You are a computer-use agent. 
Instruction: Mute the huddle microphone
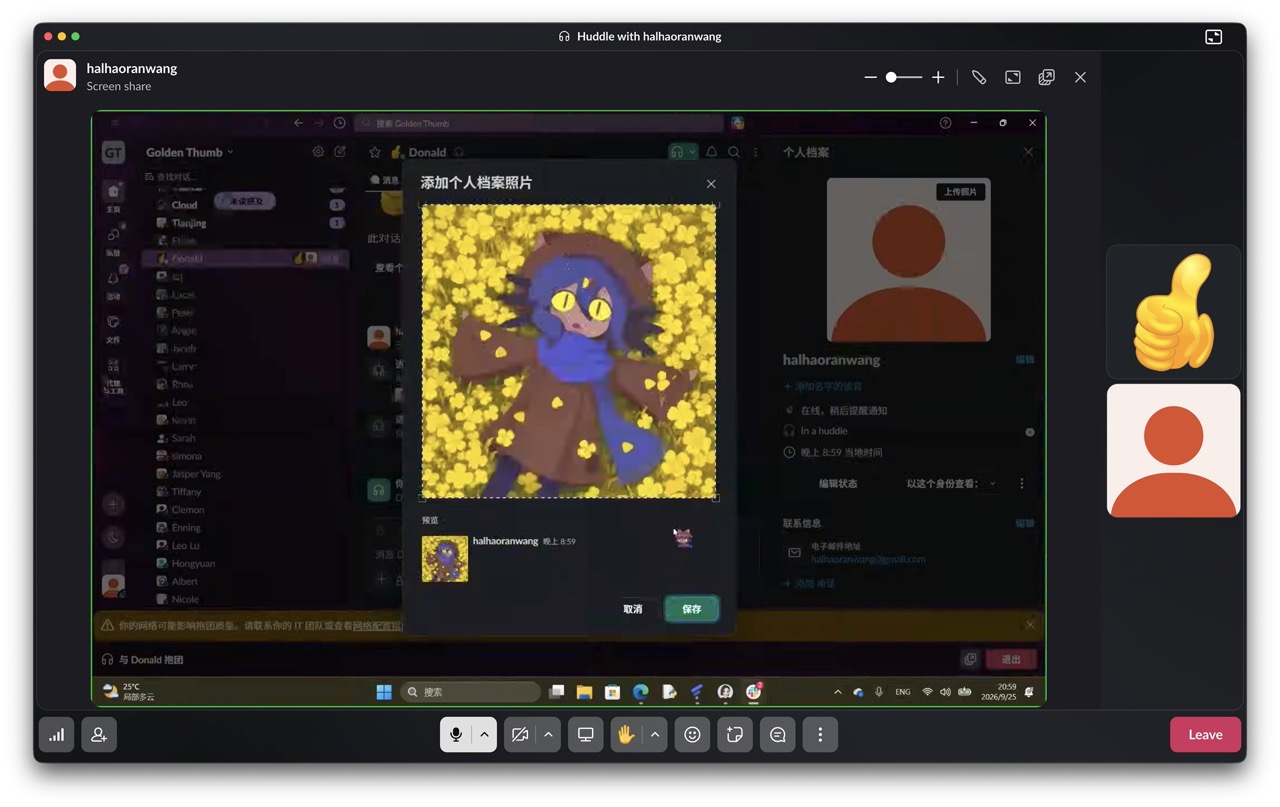coord(456,735)
